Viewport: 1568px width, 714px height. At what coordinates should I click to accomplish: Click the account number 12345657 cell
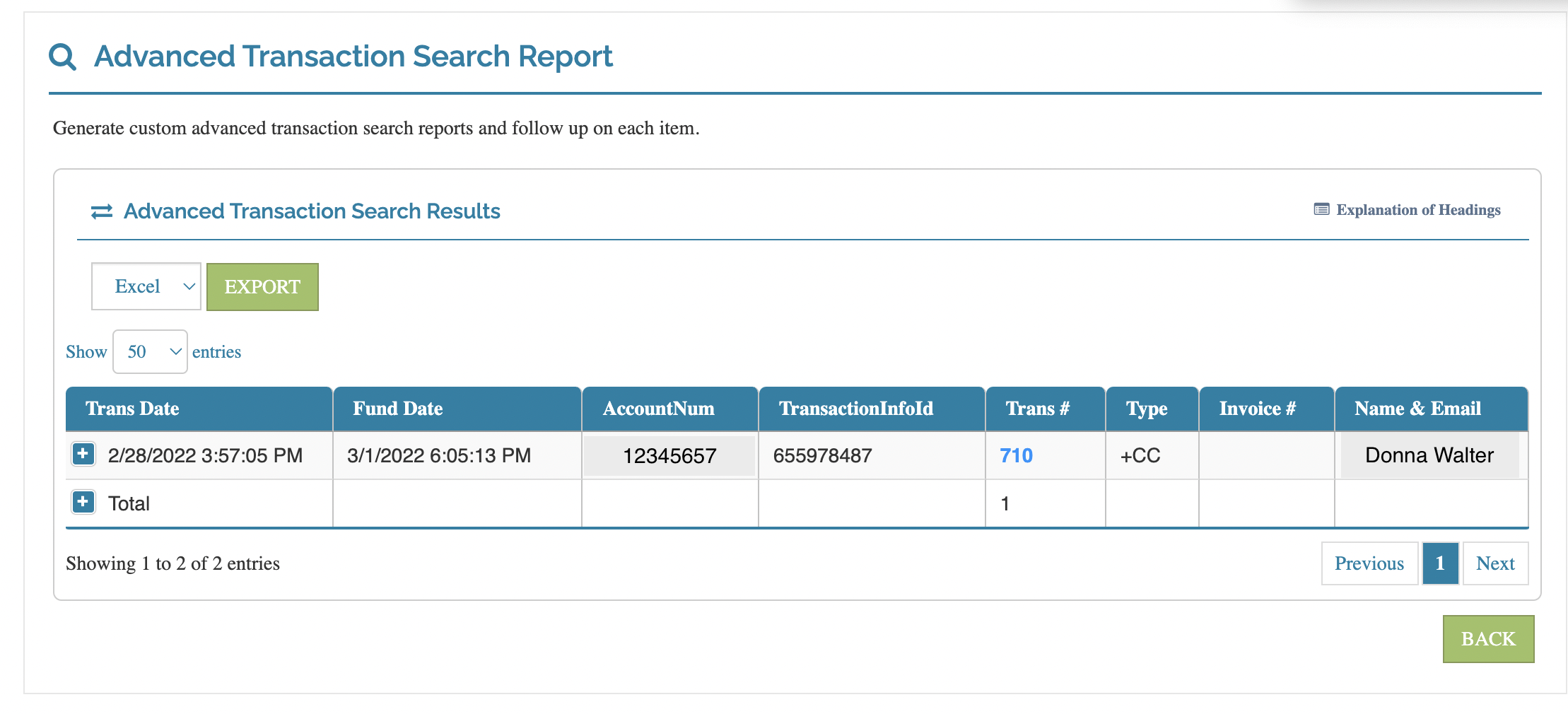(x=669, y=456)
